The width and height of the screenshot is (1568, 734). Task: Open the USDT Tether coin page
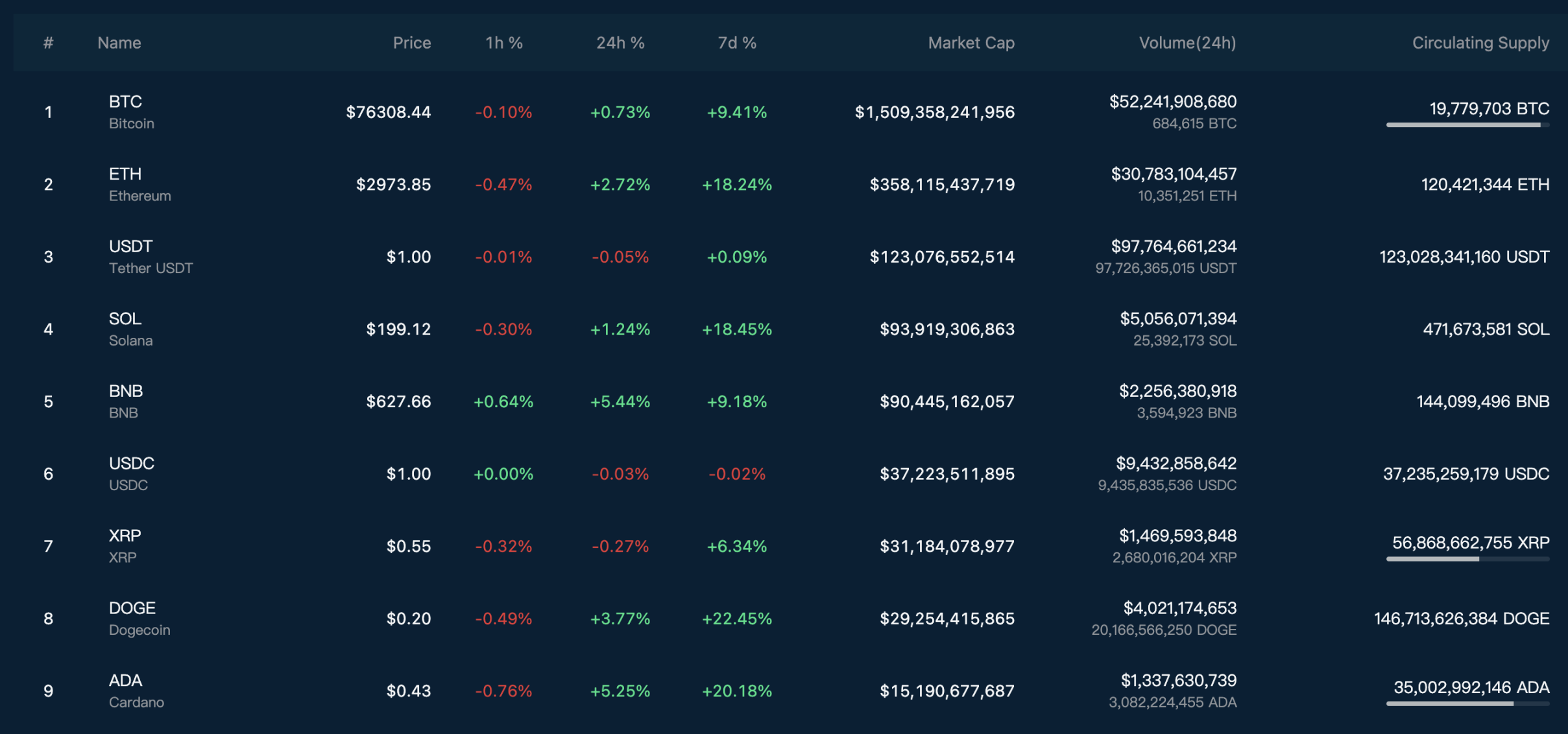coord(151,257)
